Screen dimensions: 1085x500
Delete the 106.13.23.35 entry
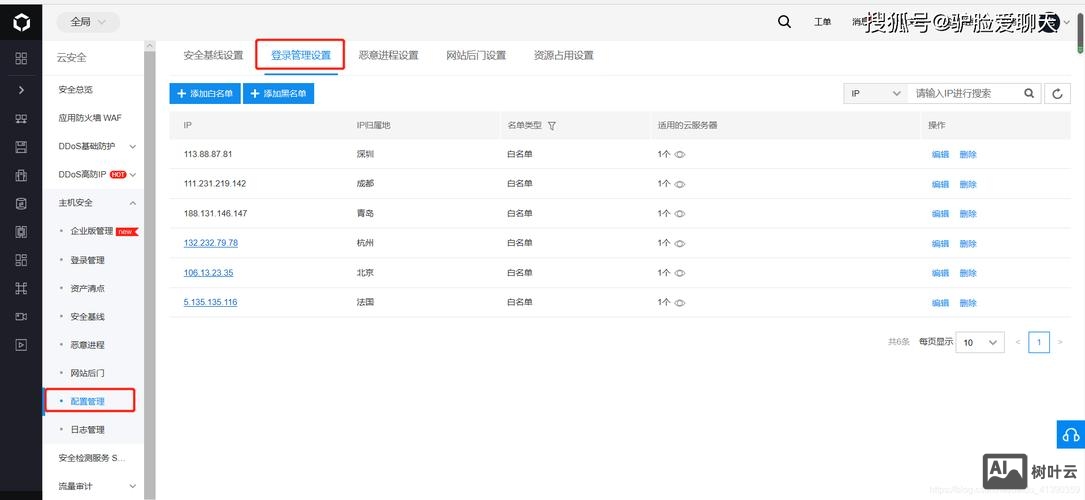(x=967, y=273)
